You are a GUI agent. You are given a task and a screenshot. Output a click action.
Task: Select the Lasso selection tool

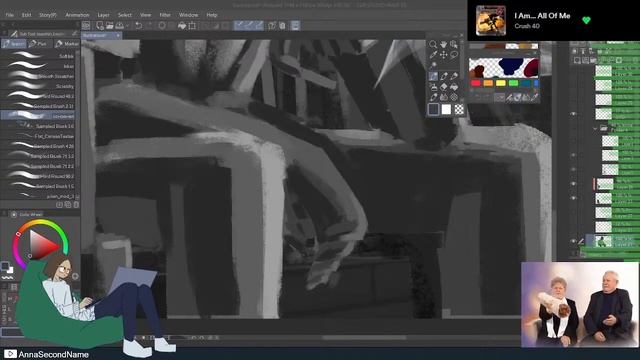click(454, 54)
